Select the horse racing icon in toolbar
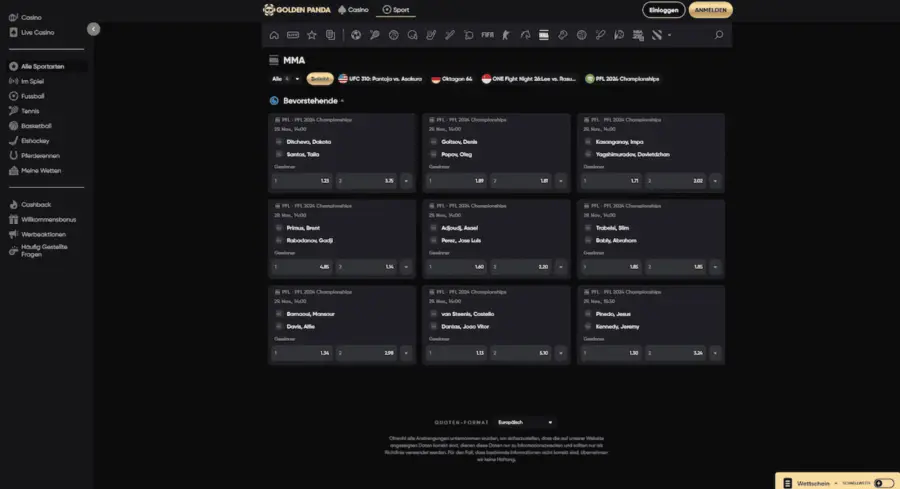 pyautogui.click(x=525, y=35)
